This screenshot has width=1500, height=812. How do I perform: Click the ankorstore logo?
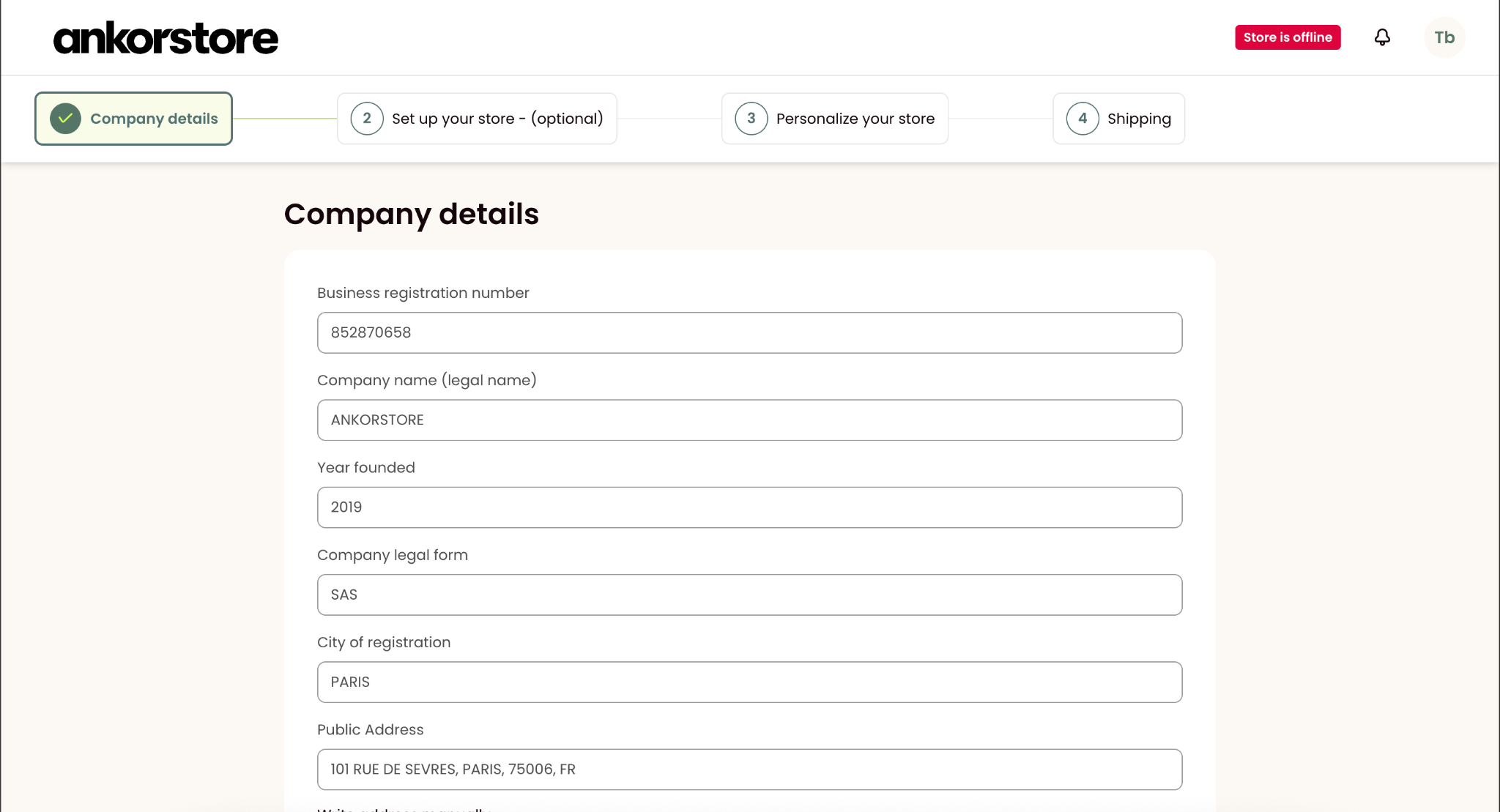[166, 38]
